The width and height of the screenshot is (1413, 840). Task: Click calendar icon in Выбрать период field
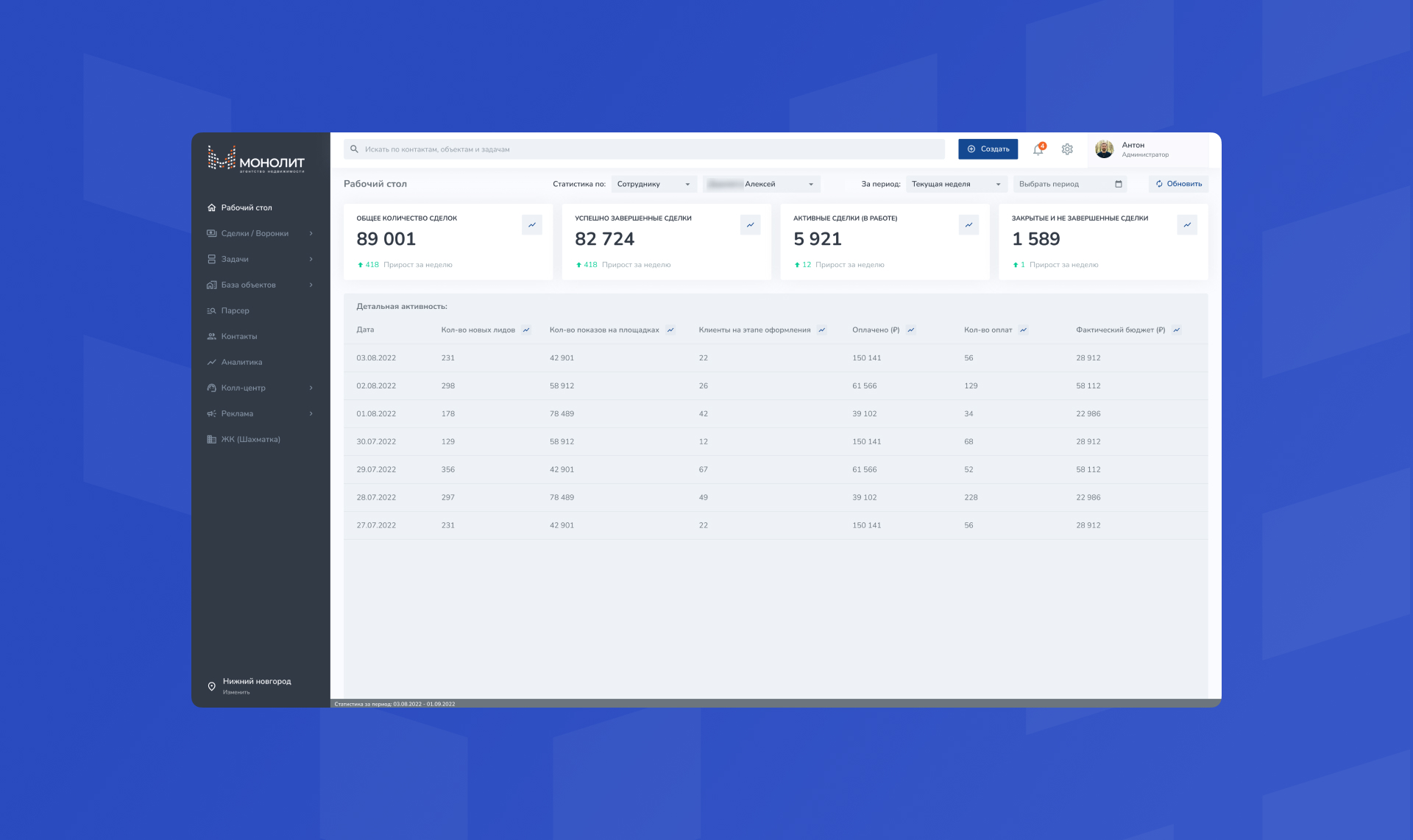(x=1118, y=184)
